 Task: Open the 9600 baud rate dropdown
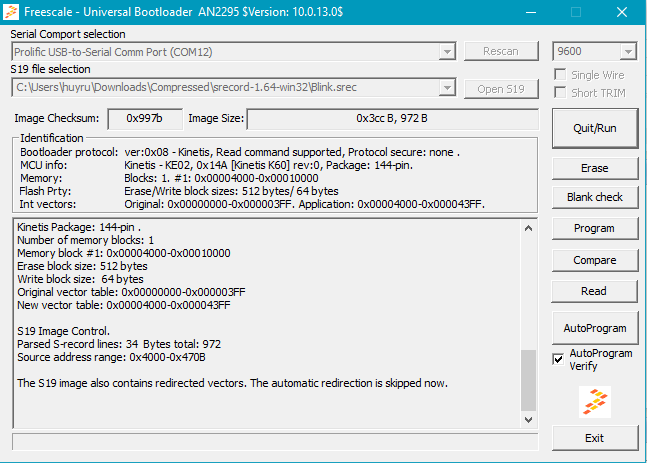[x=628, y=52]
